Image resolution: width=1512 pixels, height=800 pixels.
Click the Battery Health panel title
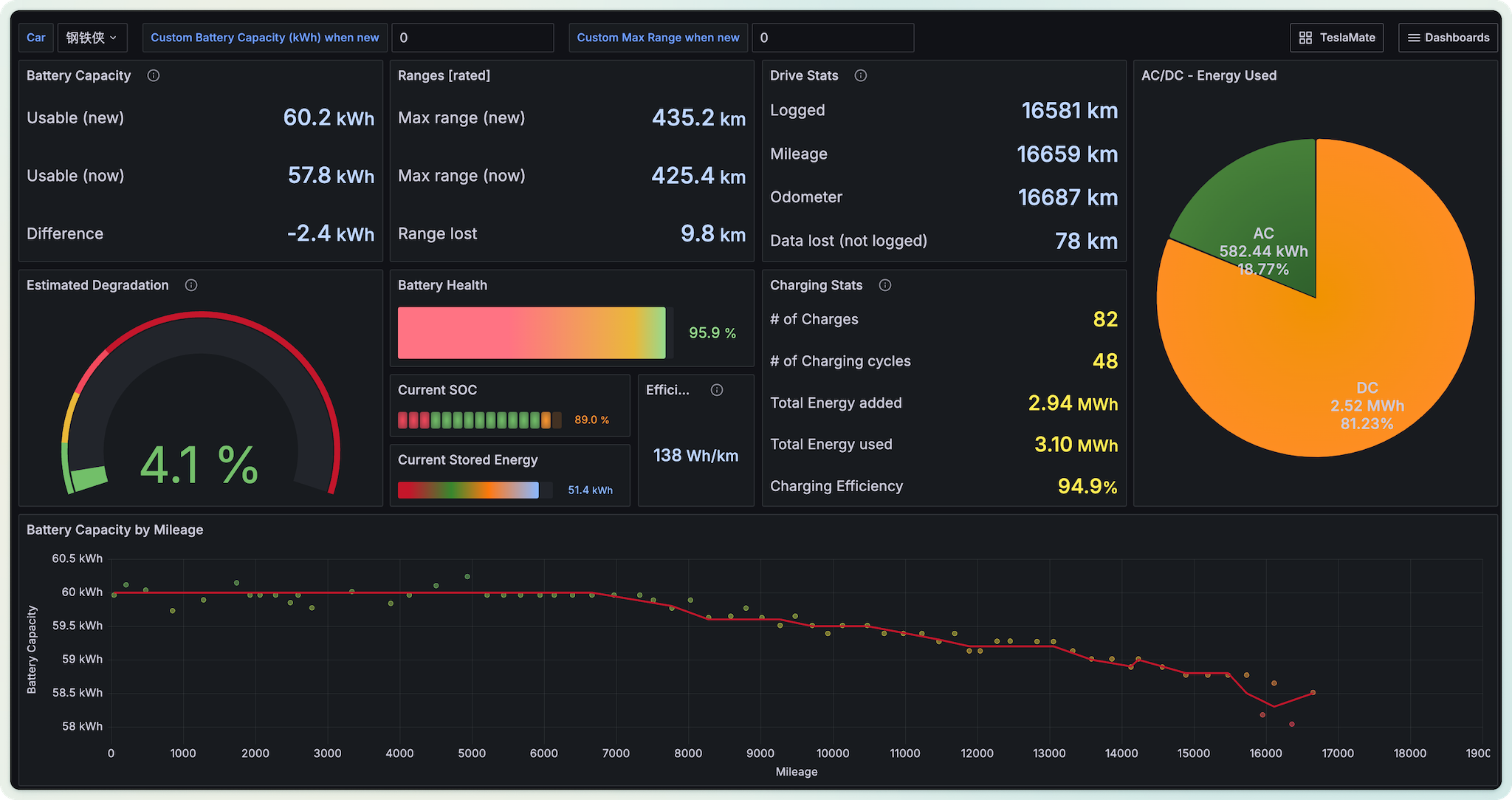click(442, 285)
